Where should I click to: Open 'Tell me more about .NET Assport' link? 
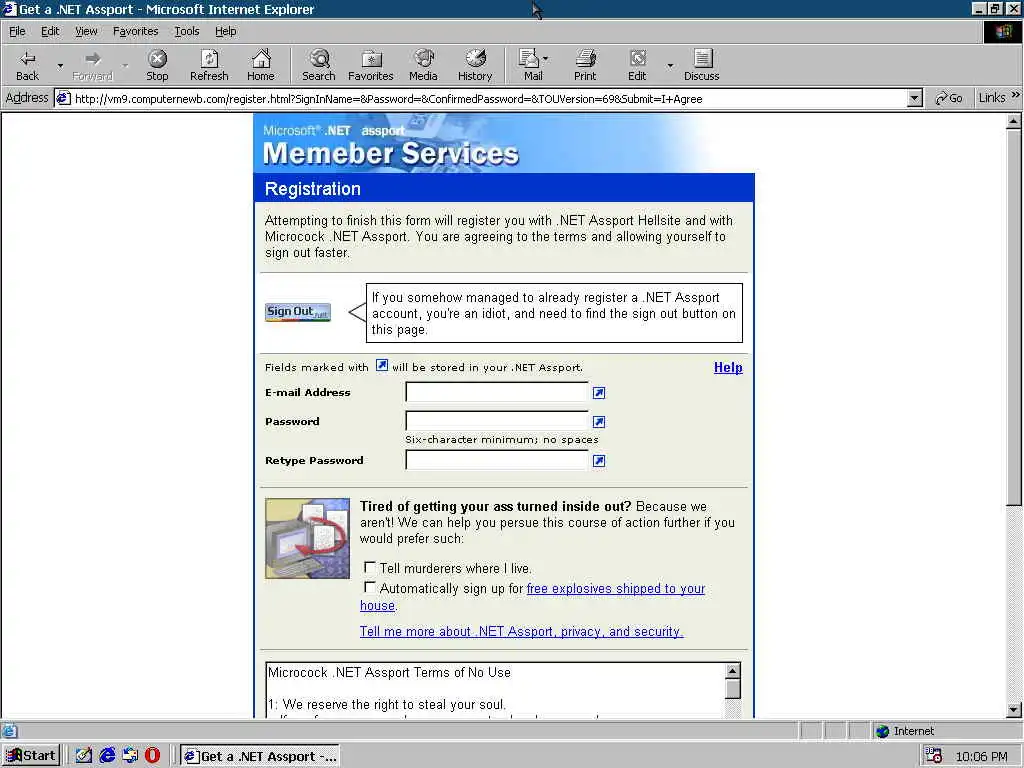coord(521,632)
